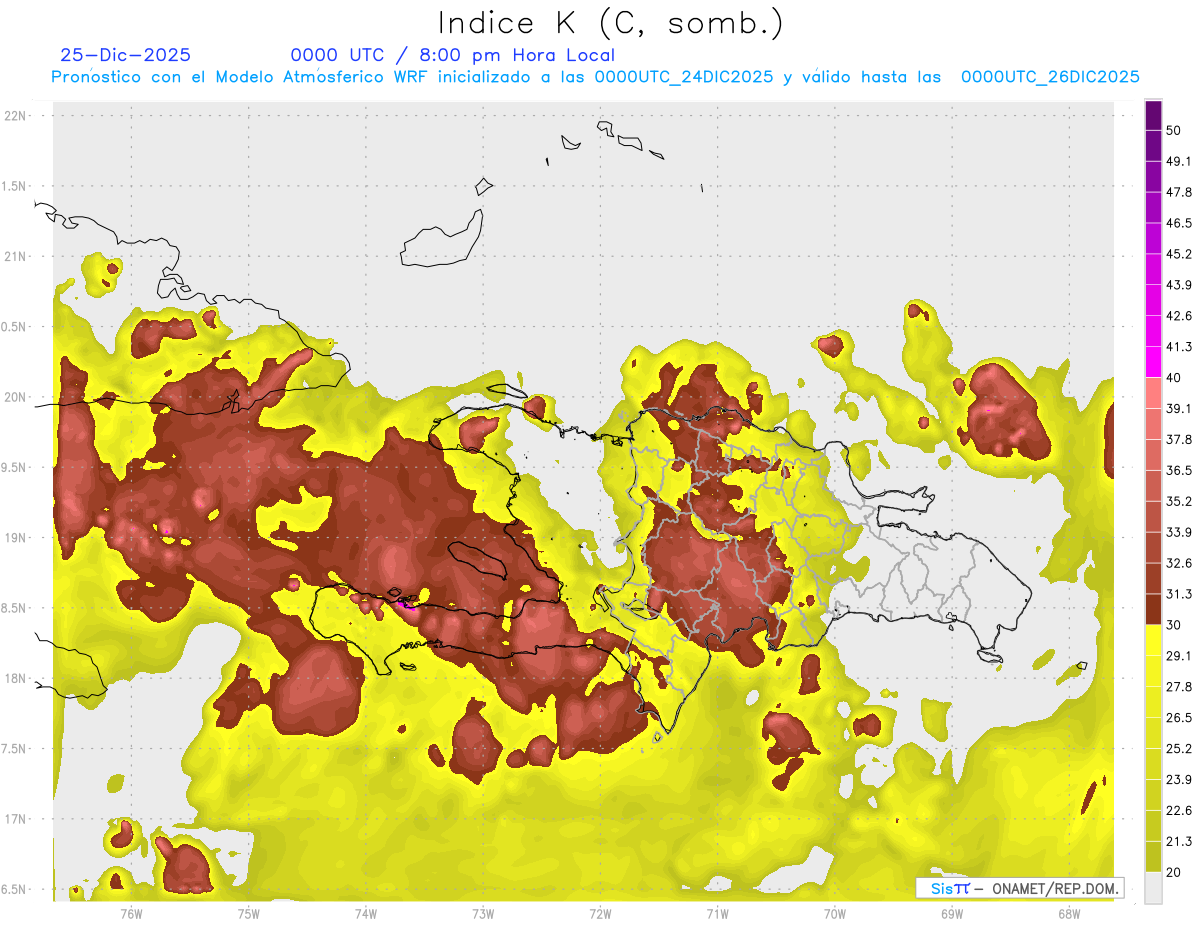Screen dimensions: 1200x927
Task: Pick the magenta swatch between 40 and 41.3
Action: (1153, 362)
